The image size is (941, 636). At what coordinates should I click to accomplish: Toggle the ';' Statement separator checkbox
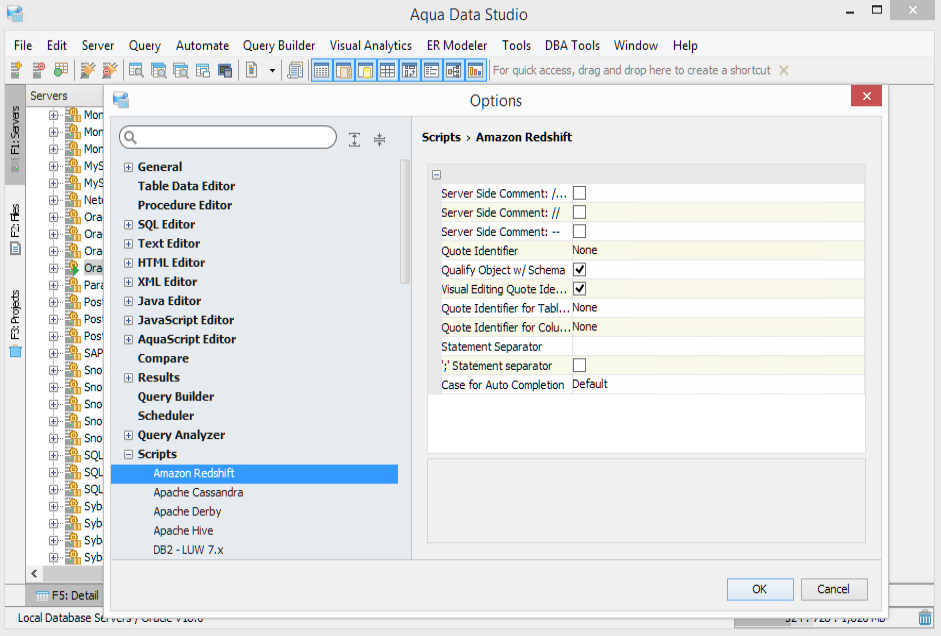[x=579, y=366]
